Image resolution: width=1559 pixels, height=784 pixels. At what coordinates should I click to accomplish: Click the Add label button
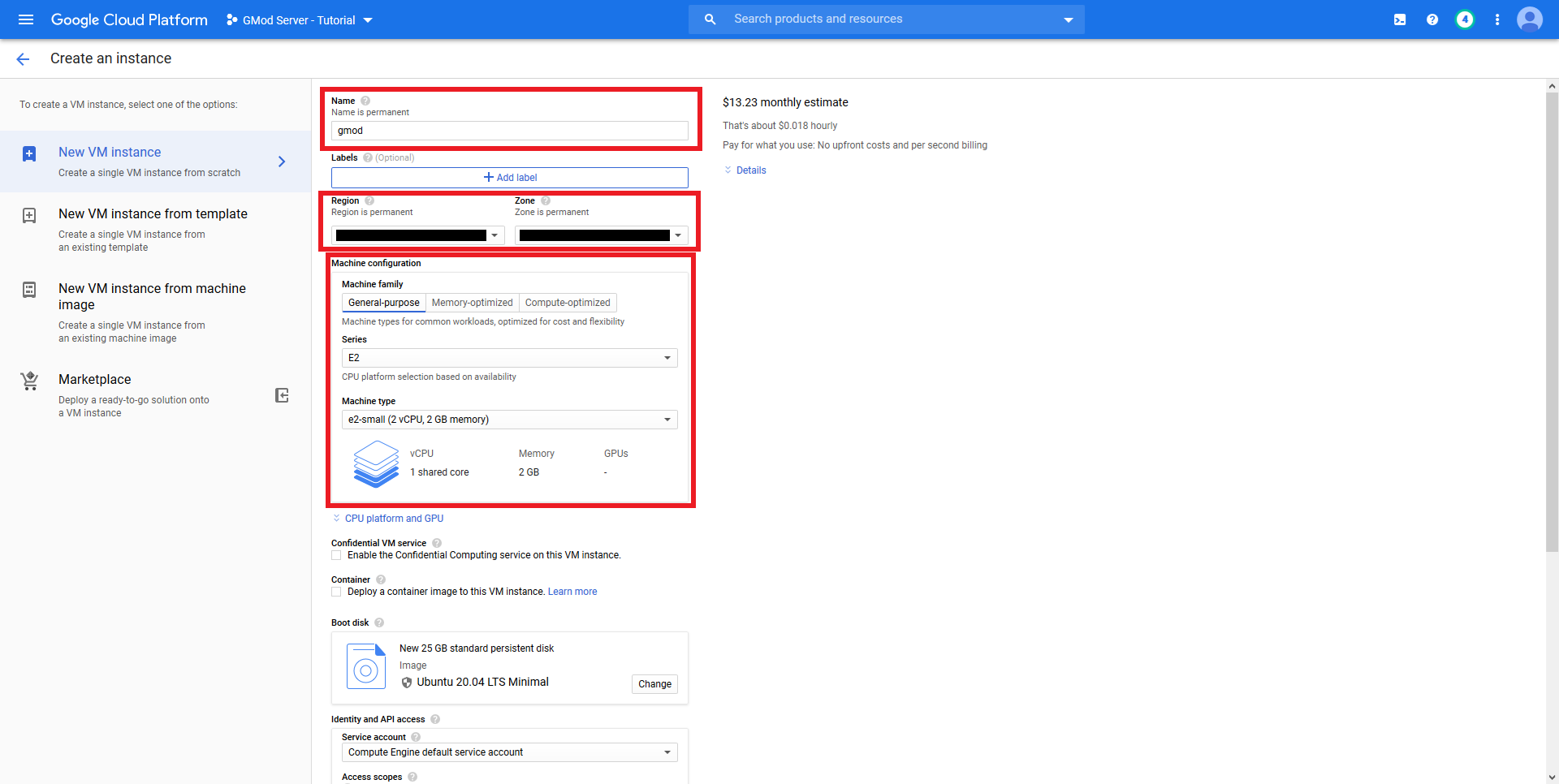510,178
